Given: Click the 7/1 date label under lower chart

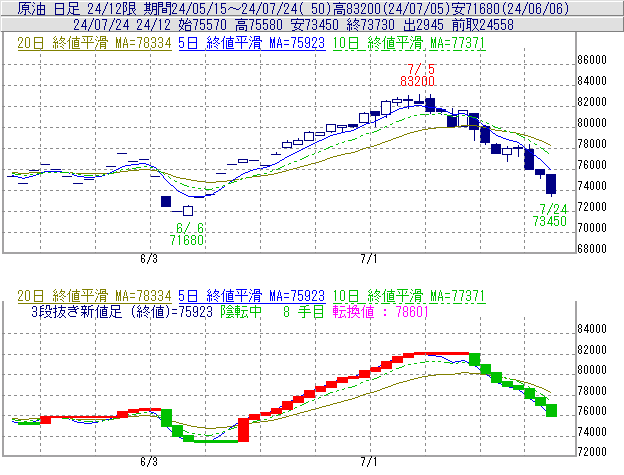Looking at the screenshot, I should tap(369, 462).
